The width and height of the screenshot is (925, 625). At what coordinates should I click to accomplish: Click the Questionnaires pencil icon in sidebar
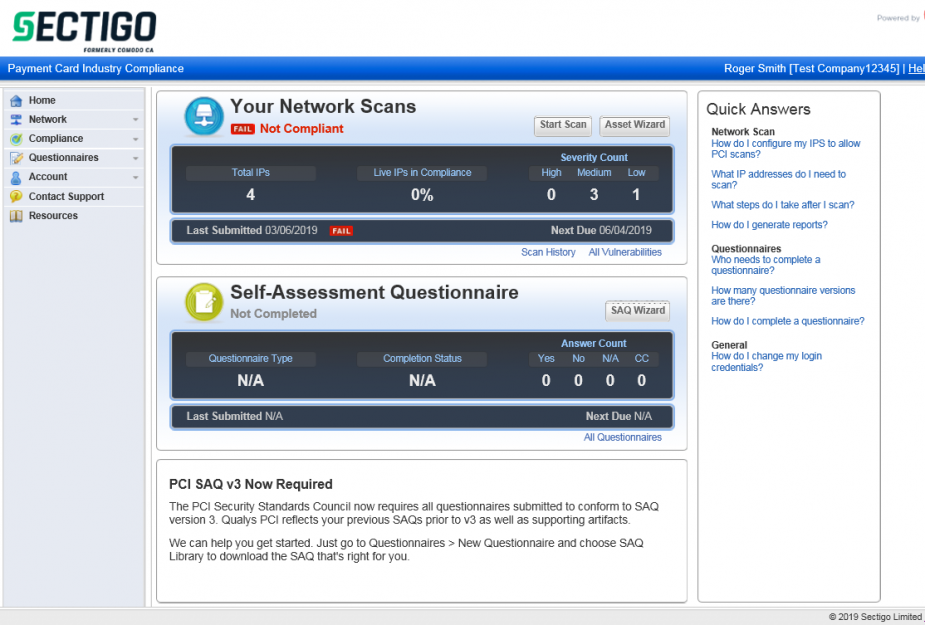[x=16, y=158]
